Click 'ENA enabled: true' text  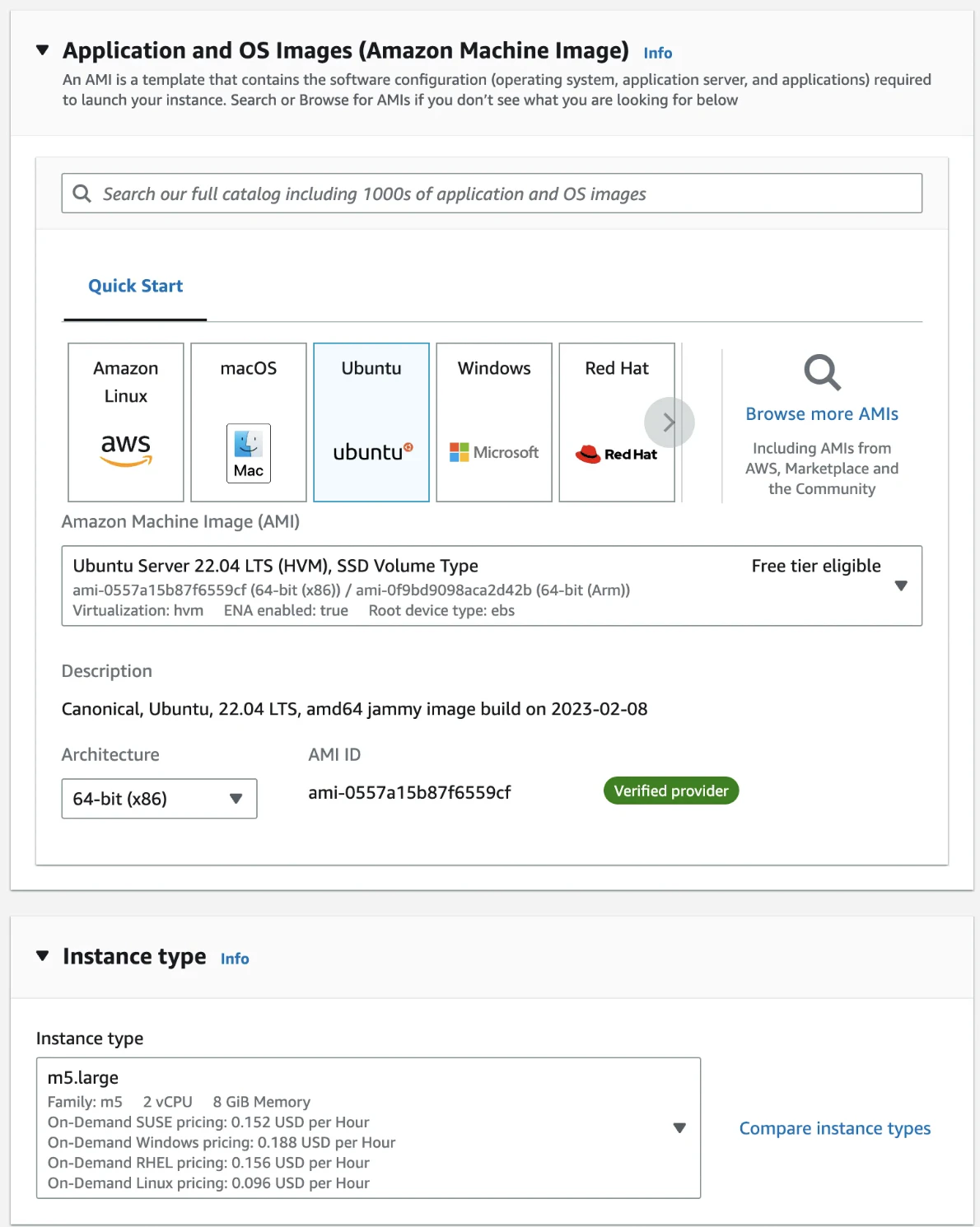[x=286, y=610]
